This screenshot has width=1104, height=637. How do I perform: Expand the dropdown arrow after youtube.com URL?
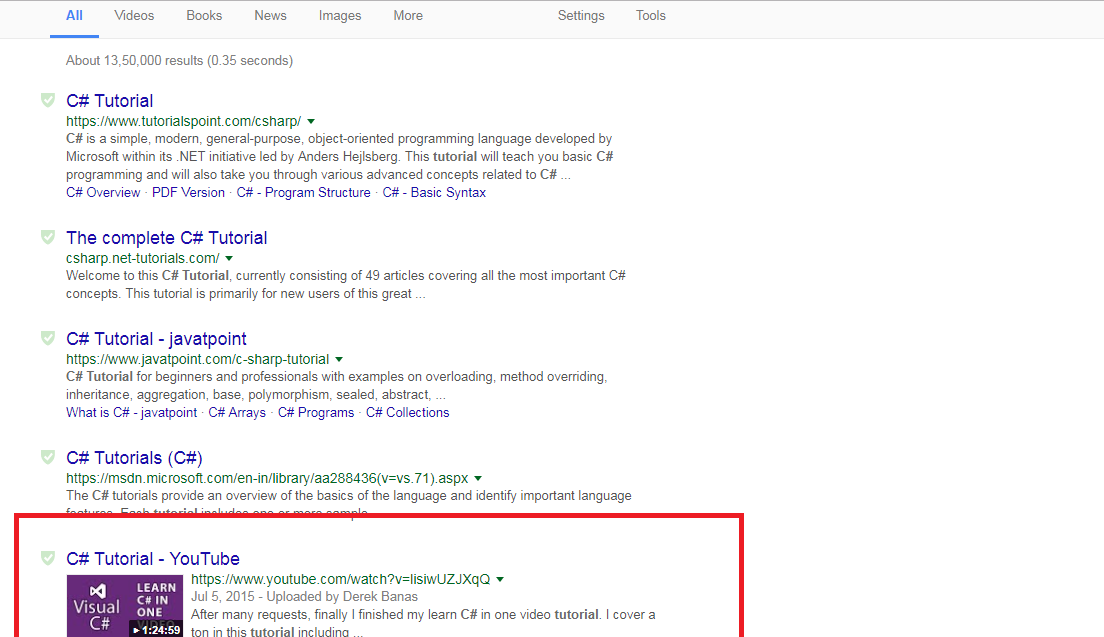[x=500, y=580]
